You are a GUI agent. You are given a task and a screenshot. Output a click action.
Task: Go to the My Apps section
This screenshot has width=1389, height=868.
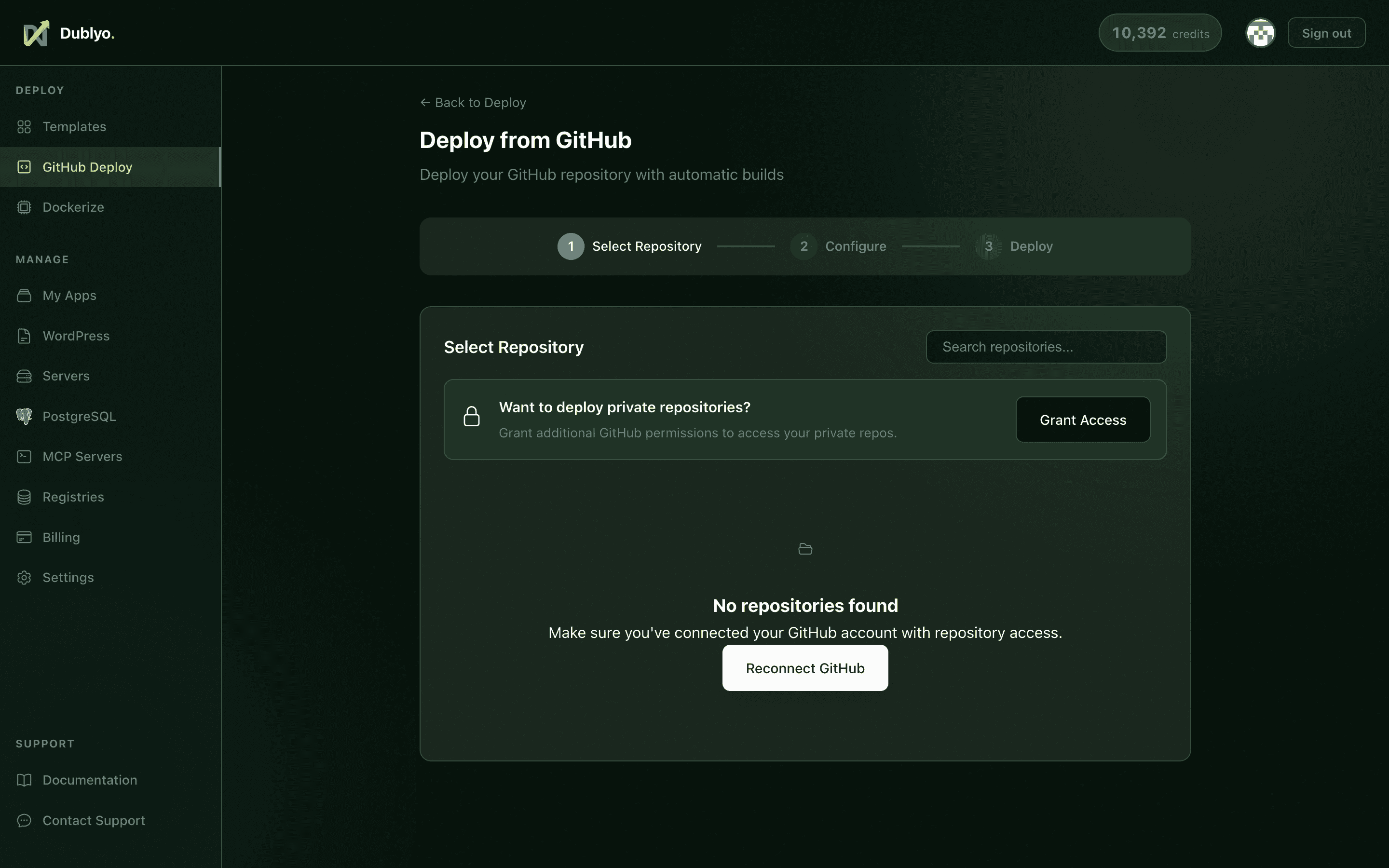coord(69,295)
